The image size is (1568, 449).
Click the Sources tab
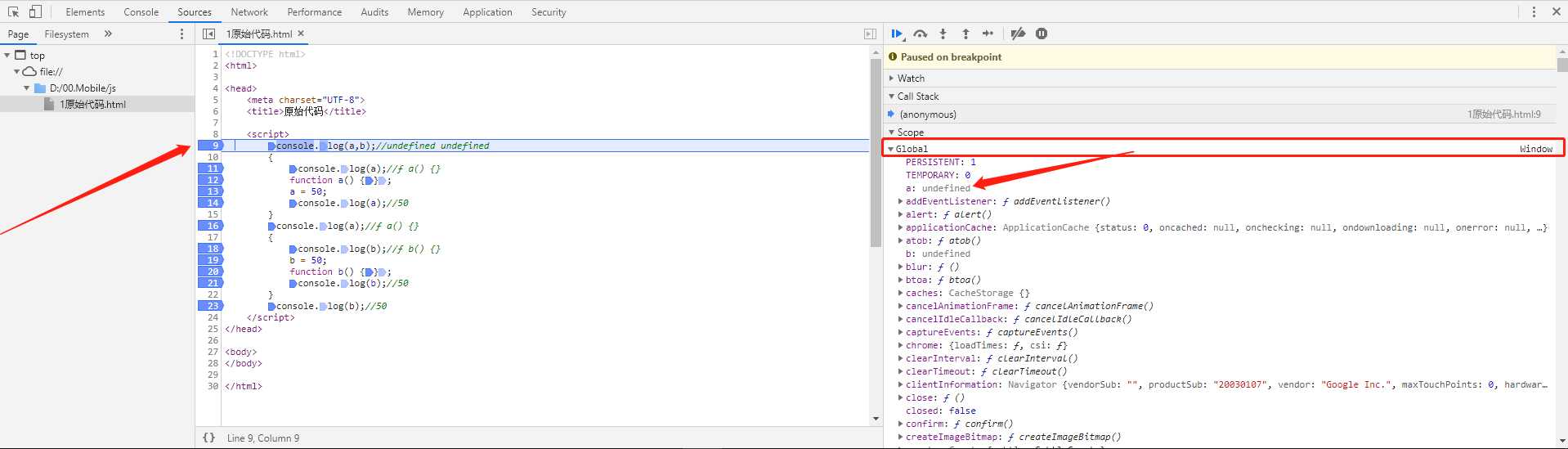coord(195,12)
